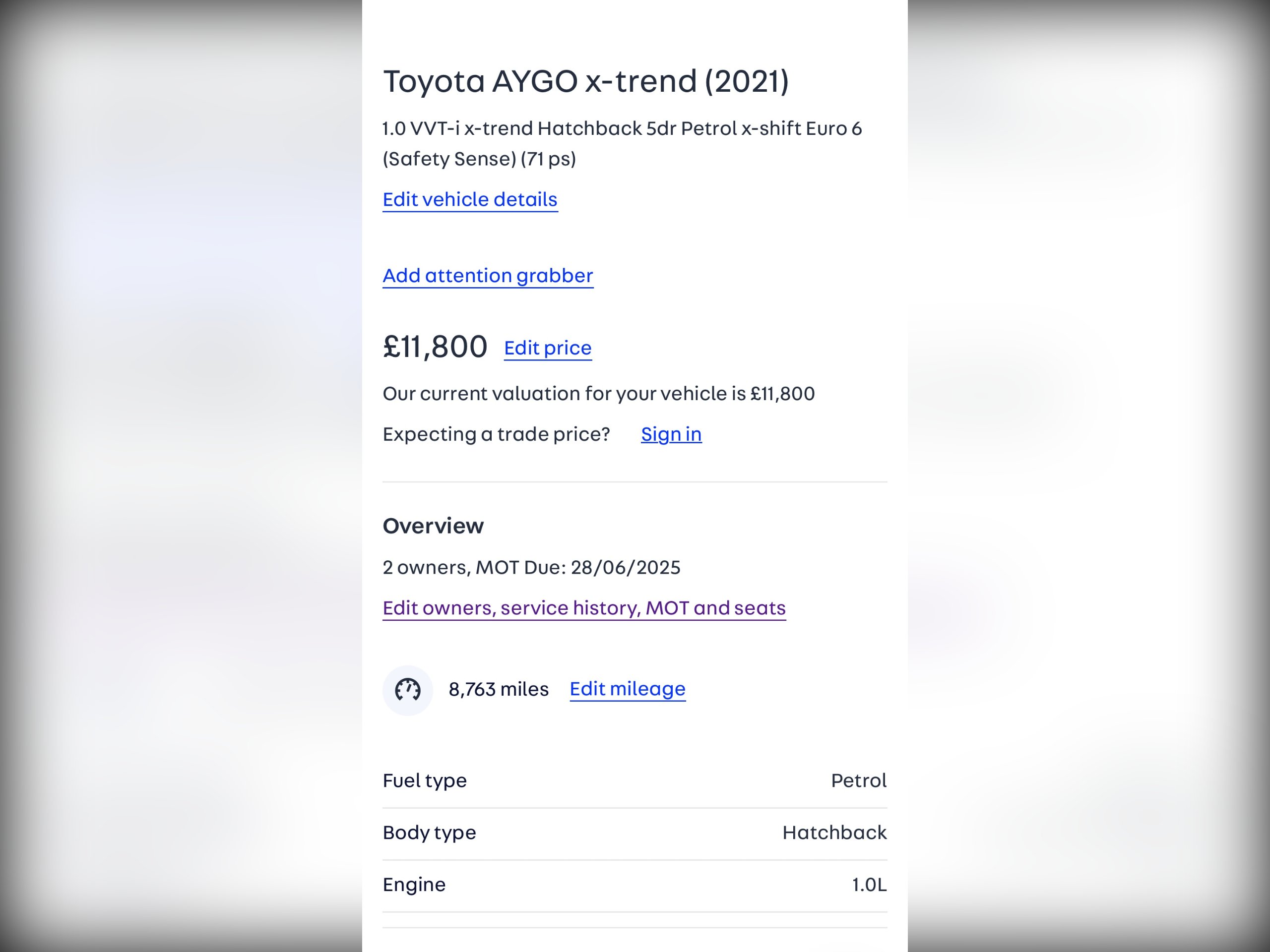Click the large £11,800 price figure
This screenshot has width=1270, height=952.
(435, 347)
